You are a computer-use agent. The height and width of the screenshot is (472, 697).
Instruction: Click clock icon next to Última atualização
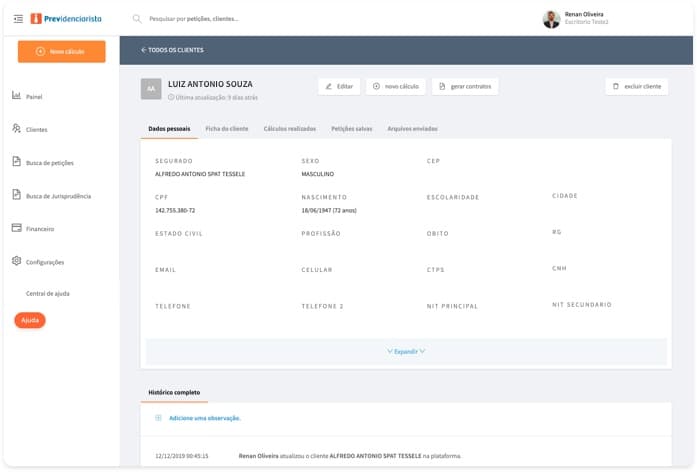(x=171, y=97)
